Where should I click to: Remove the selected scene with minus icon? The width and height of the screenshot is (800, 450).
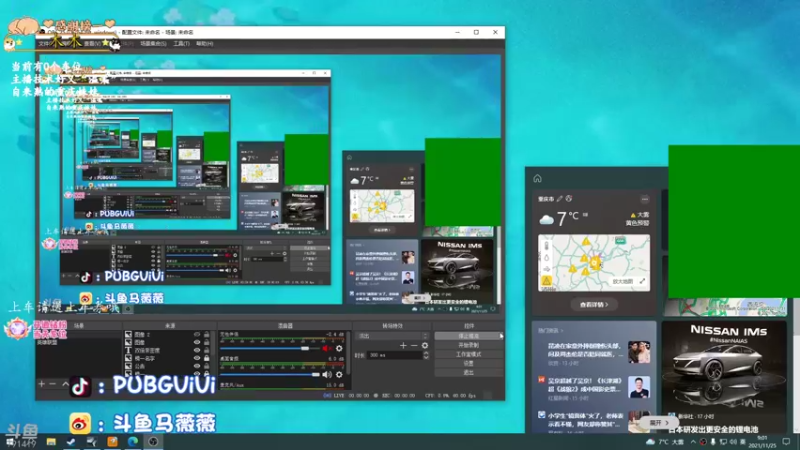click(x=53, y=384)
